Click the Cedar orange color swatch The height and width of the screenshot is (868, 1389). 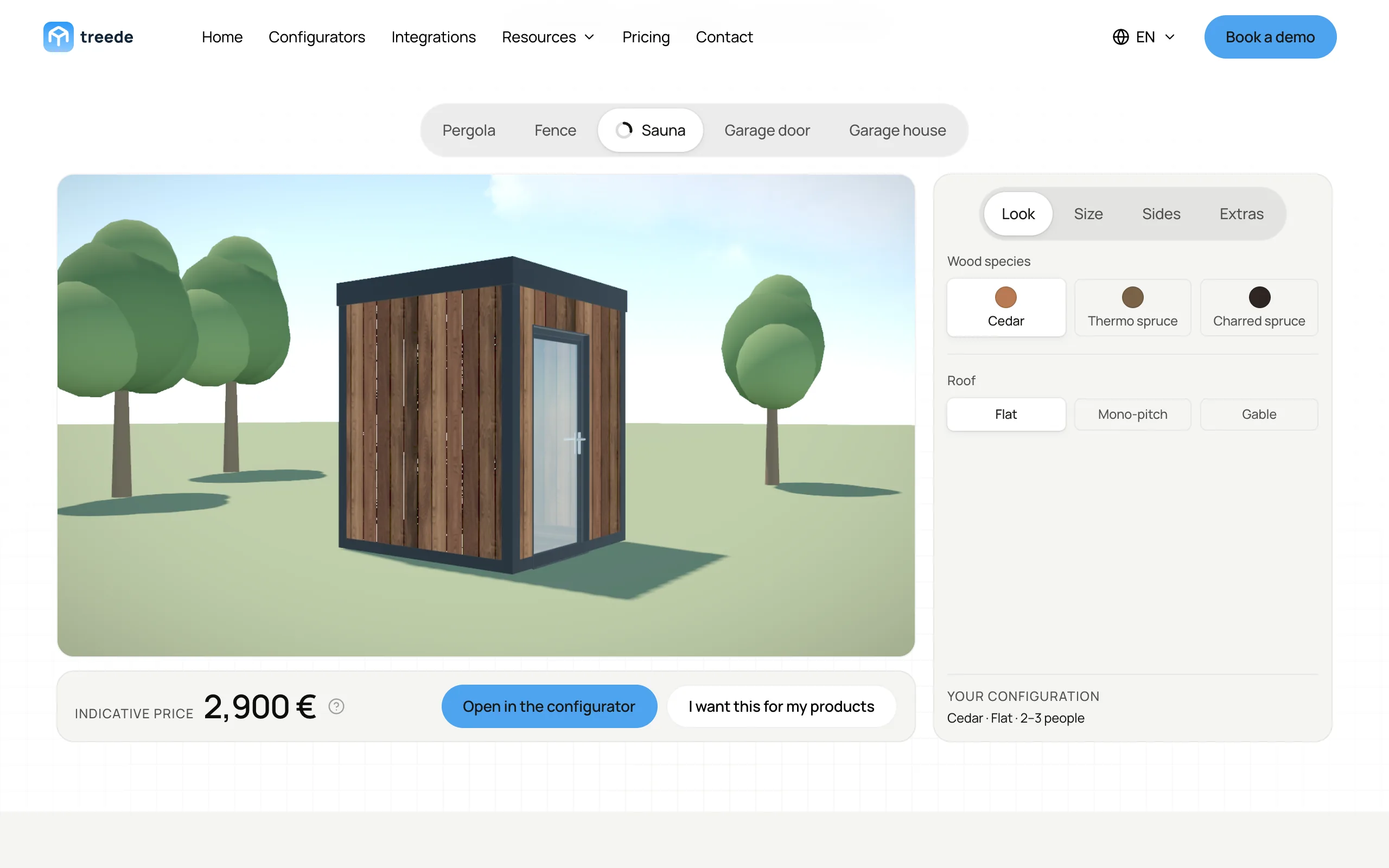click(1005, 297)
